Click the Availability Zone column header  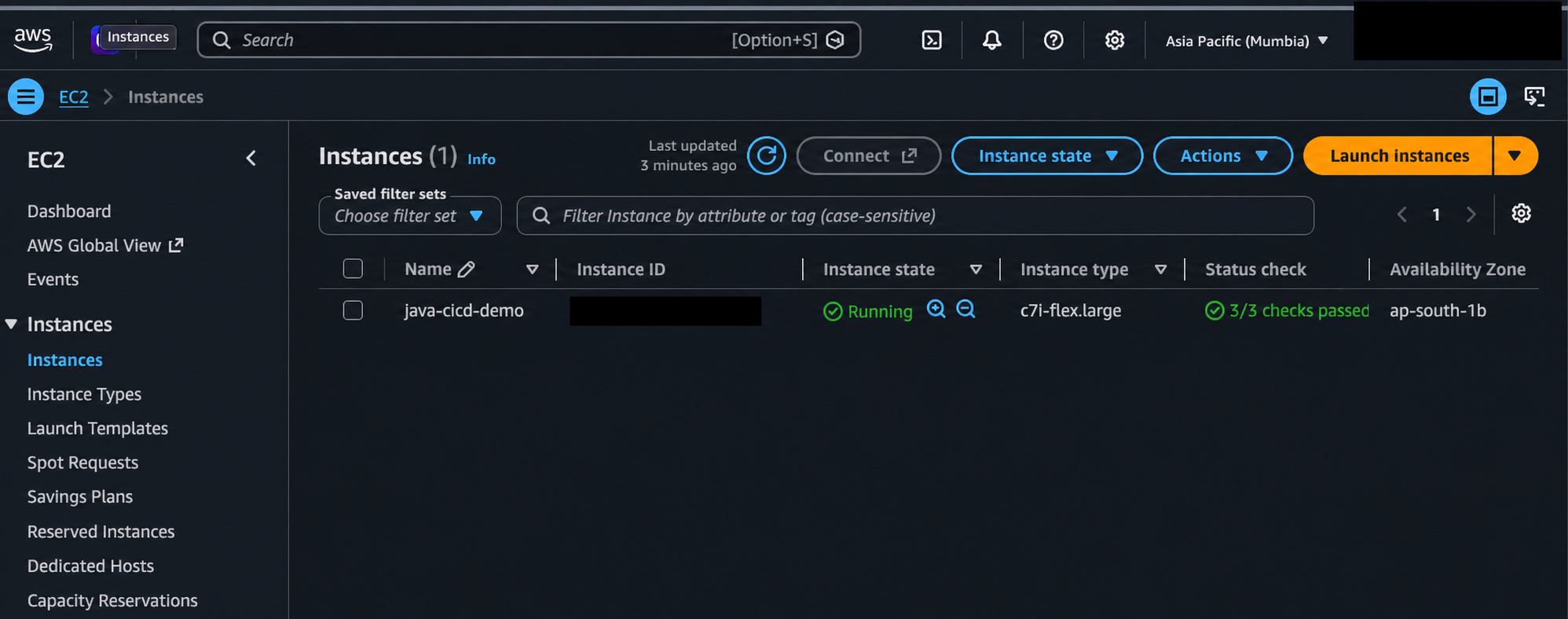pos(1457,269)
